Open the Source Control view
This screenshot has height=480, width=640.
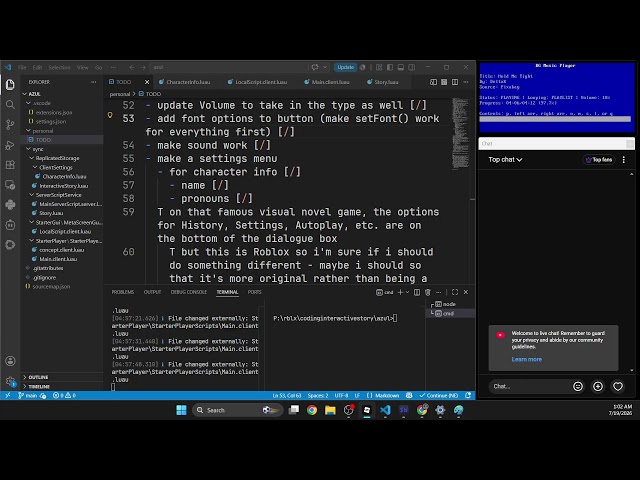[10, 124]
